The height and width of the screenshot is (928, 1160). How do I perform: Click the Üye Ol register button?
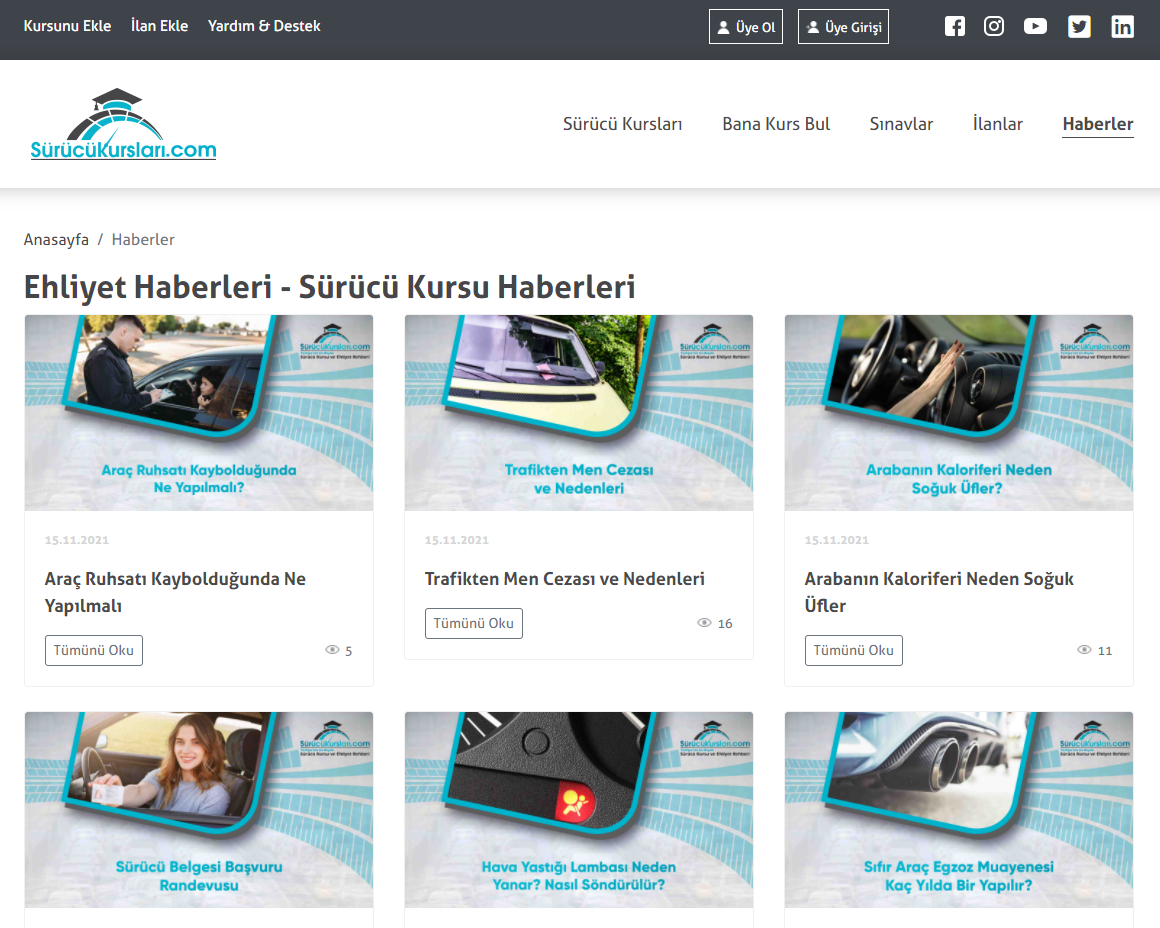tap(746, 27)
